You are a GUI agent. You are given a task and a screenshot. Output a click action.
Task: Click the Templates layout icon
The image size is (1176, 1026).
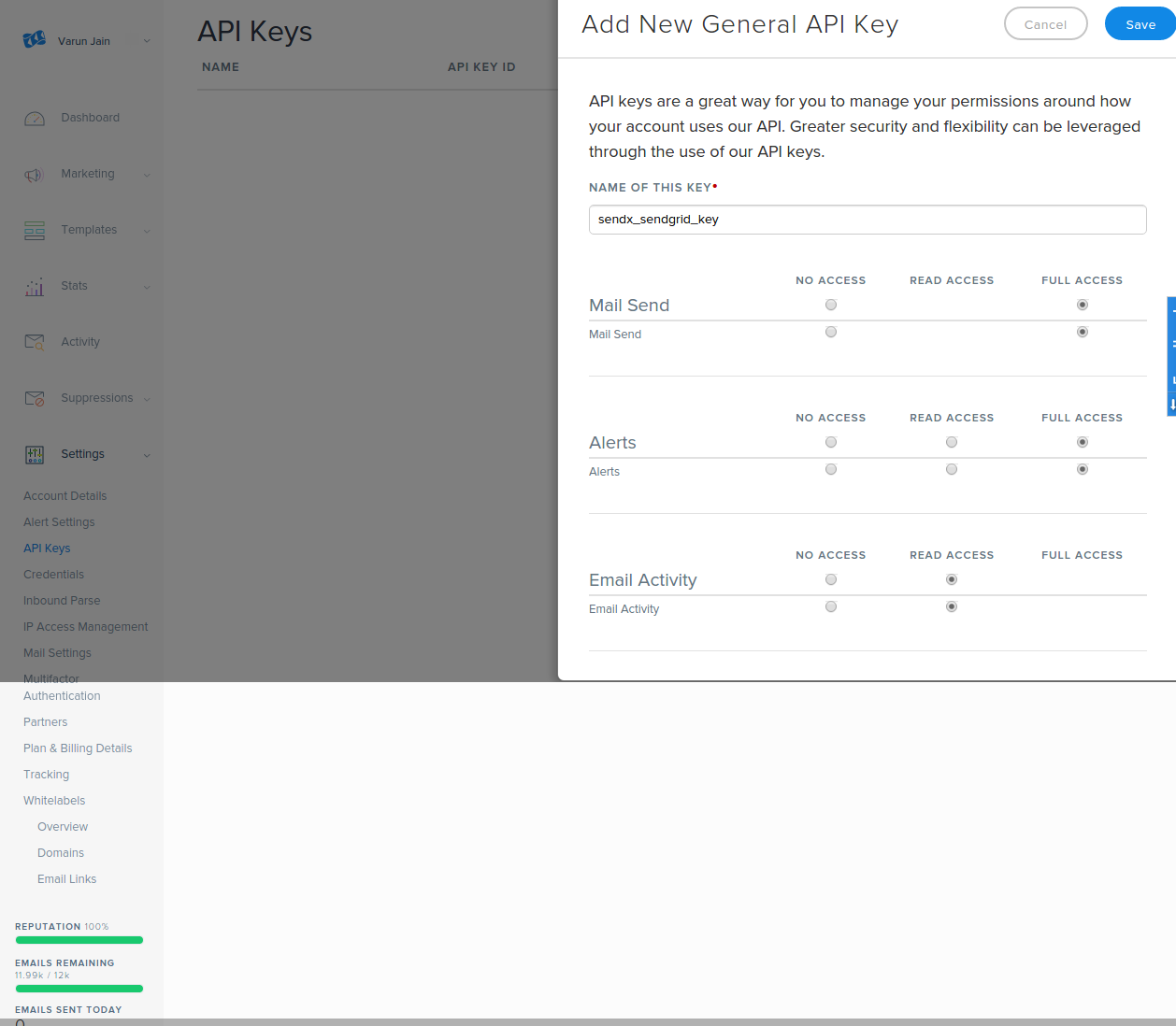tap(35, 231)
